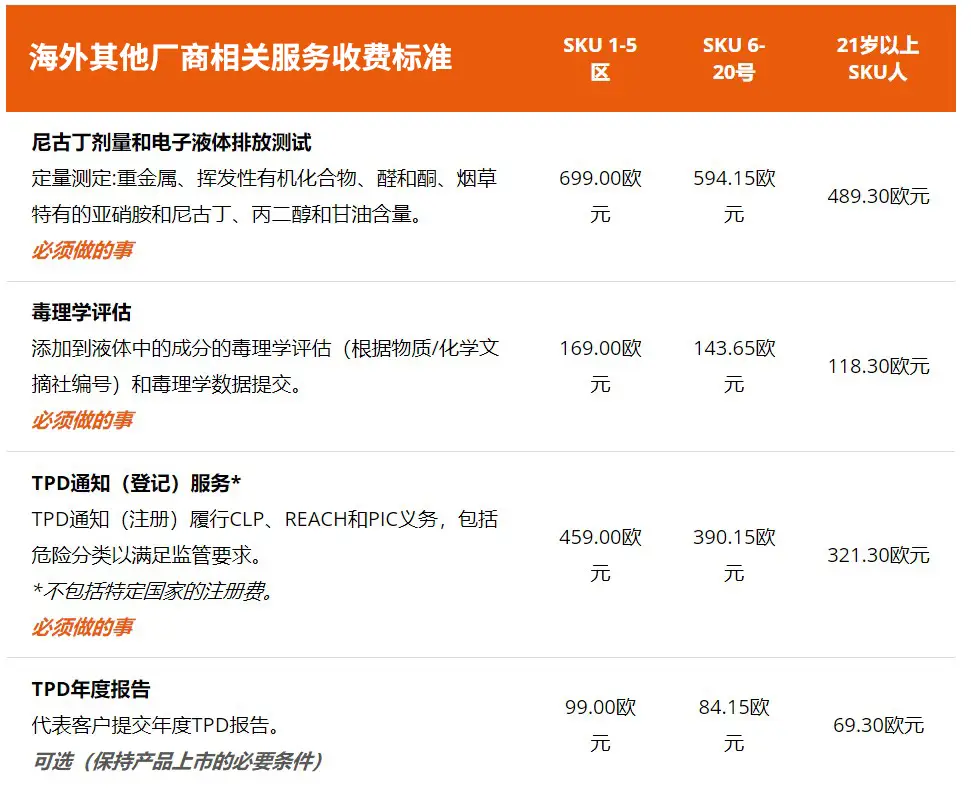Click description 添加到液体中的成分的毒理学评估
Viewport: 971px width, 789px height.
click(x=265, y=366)
